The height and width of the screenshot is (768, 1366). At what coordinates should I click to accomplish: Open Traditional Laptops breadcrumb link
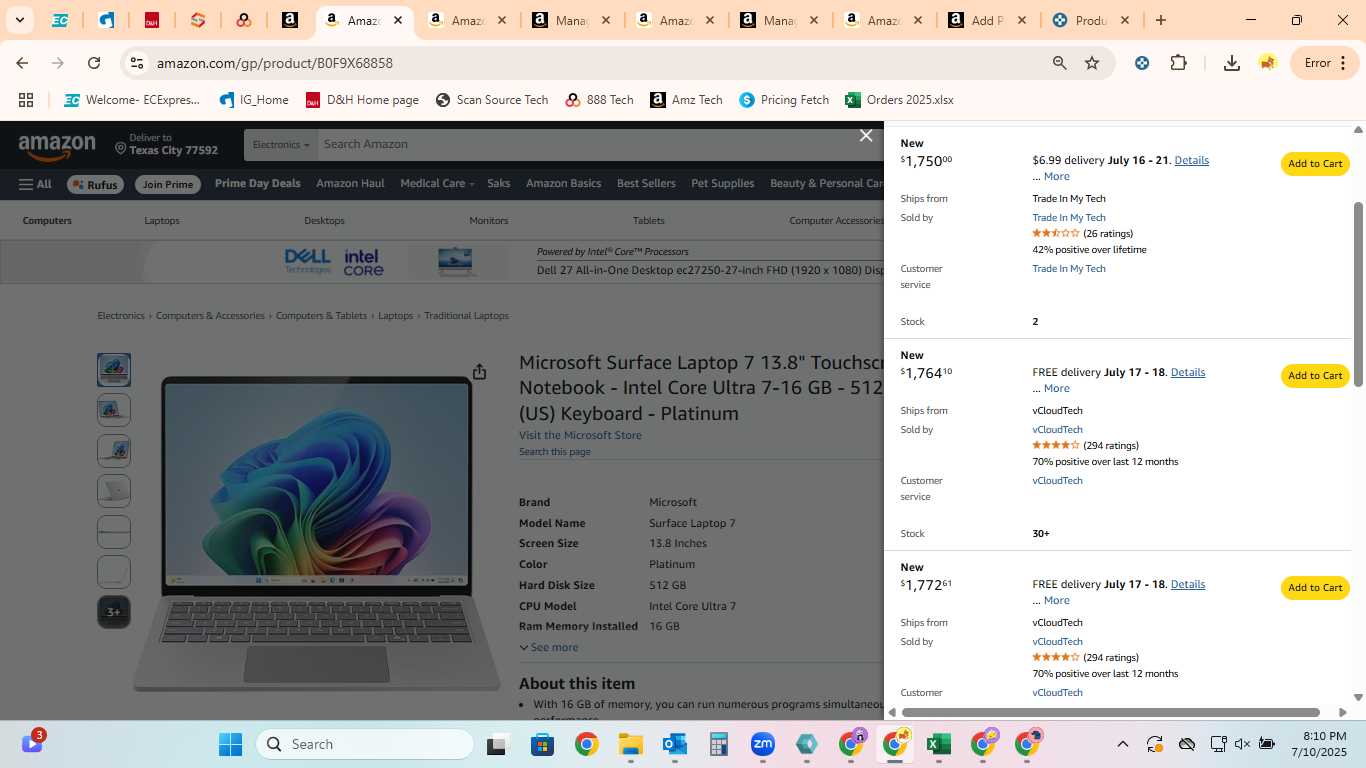tap(466, 316)
